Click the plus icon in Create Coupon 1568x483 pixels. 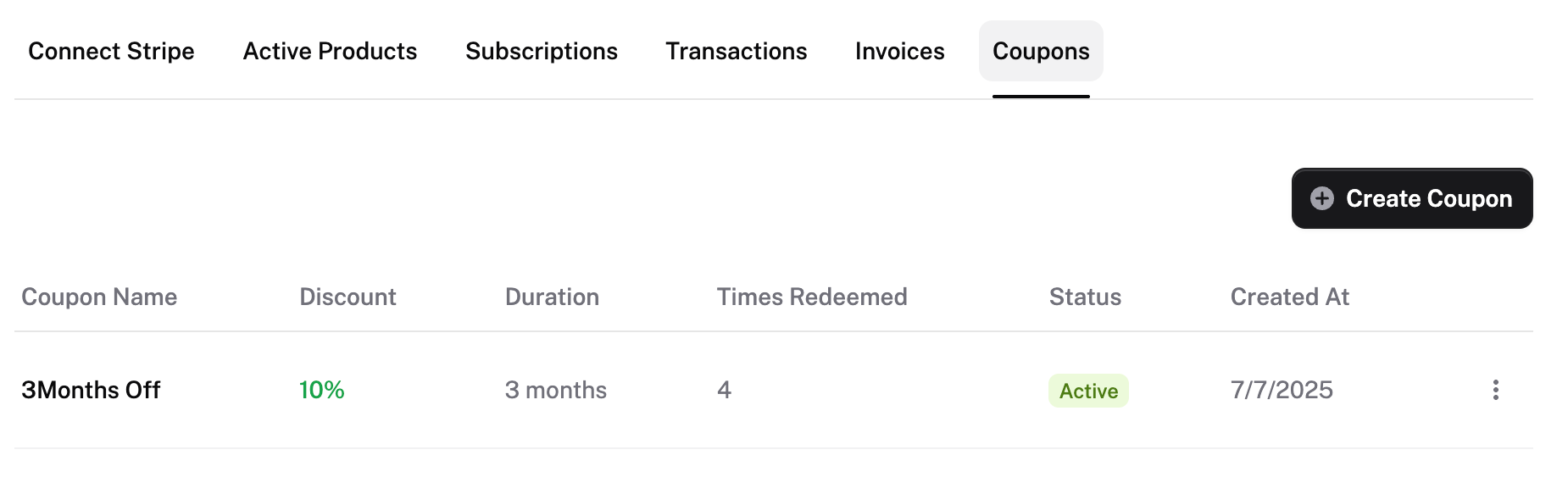point(1322,198)
